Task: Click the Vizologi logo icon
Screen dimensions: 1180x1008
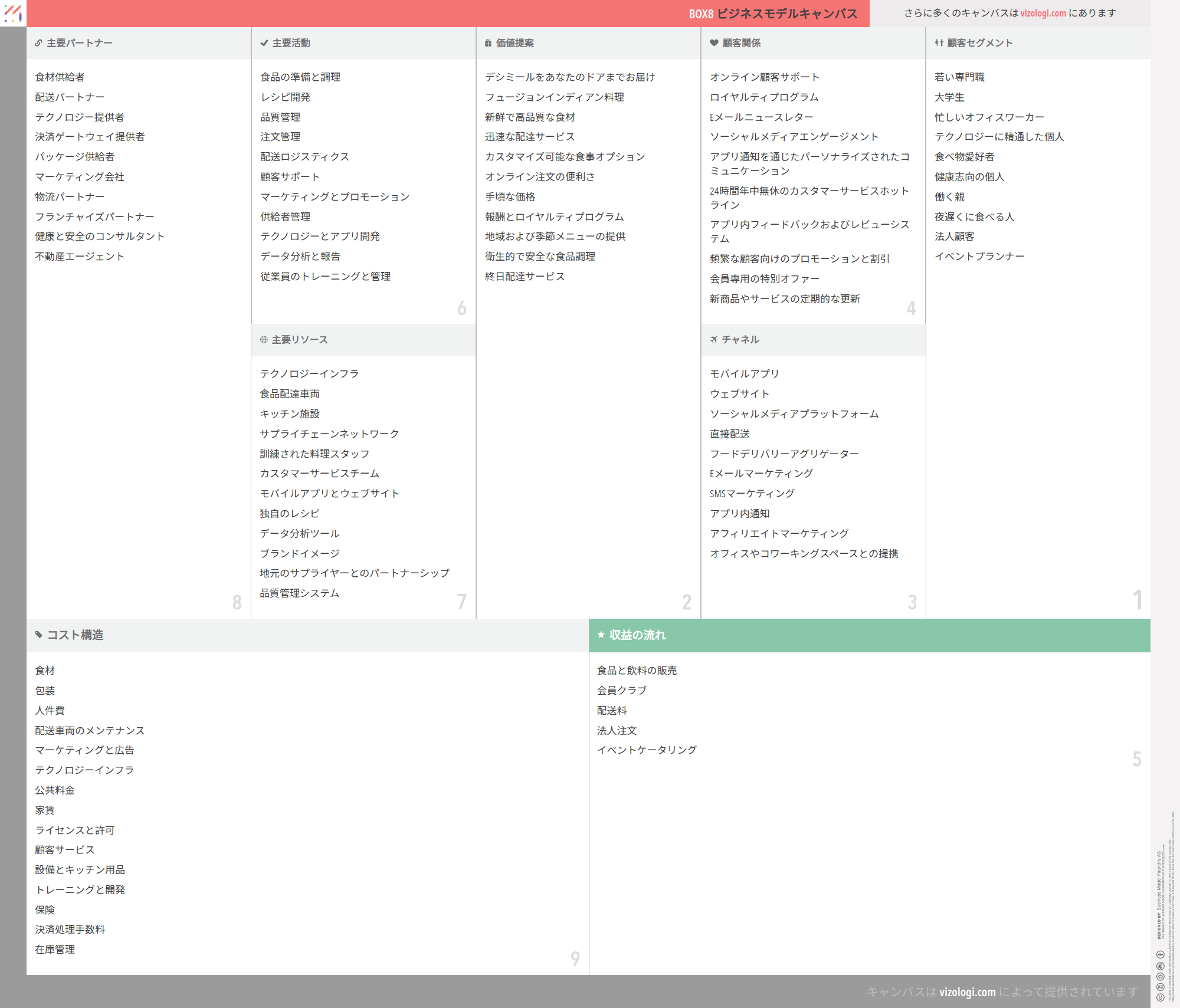Action: click(x=13, y=13)
